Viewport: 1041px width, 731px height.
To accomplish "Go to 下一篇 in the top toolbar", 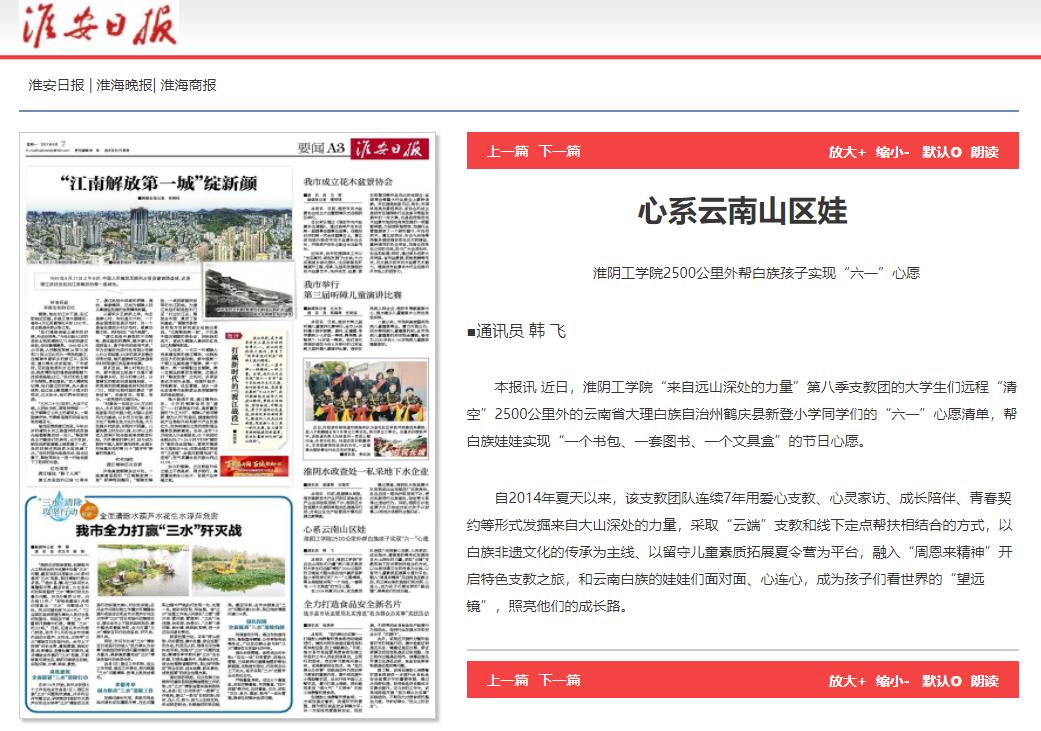I will pyautogui.click(x=559, y=152).
